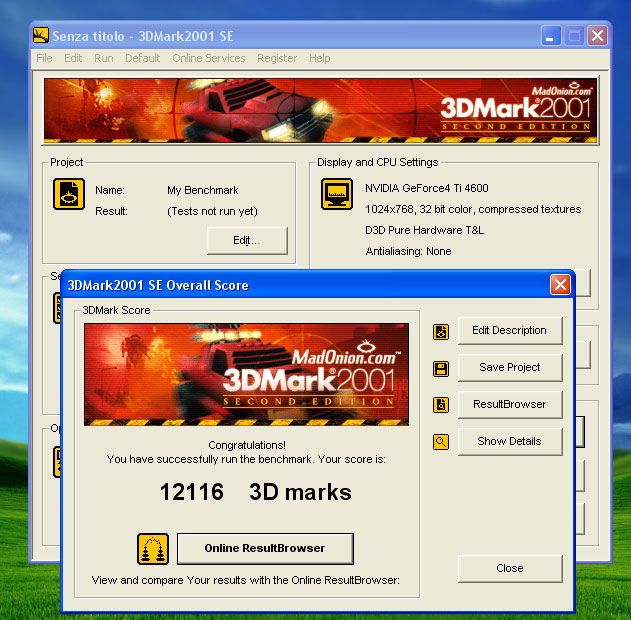Click the display monitor settings icon
This screenshot has width=631, height=620.
click(337, 194)
